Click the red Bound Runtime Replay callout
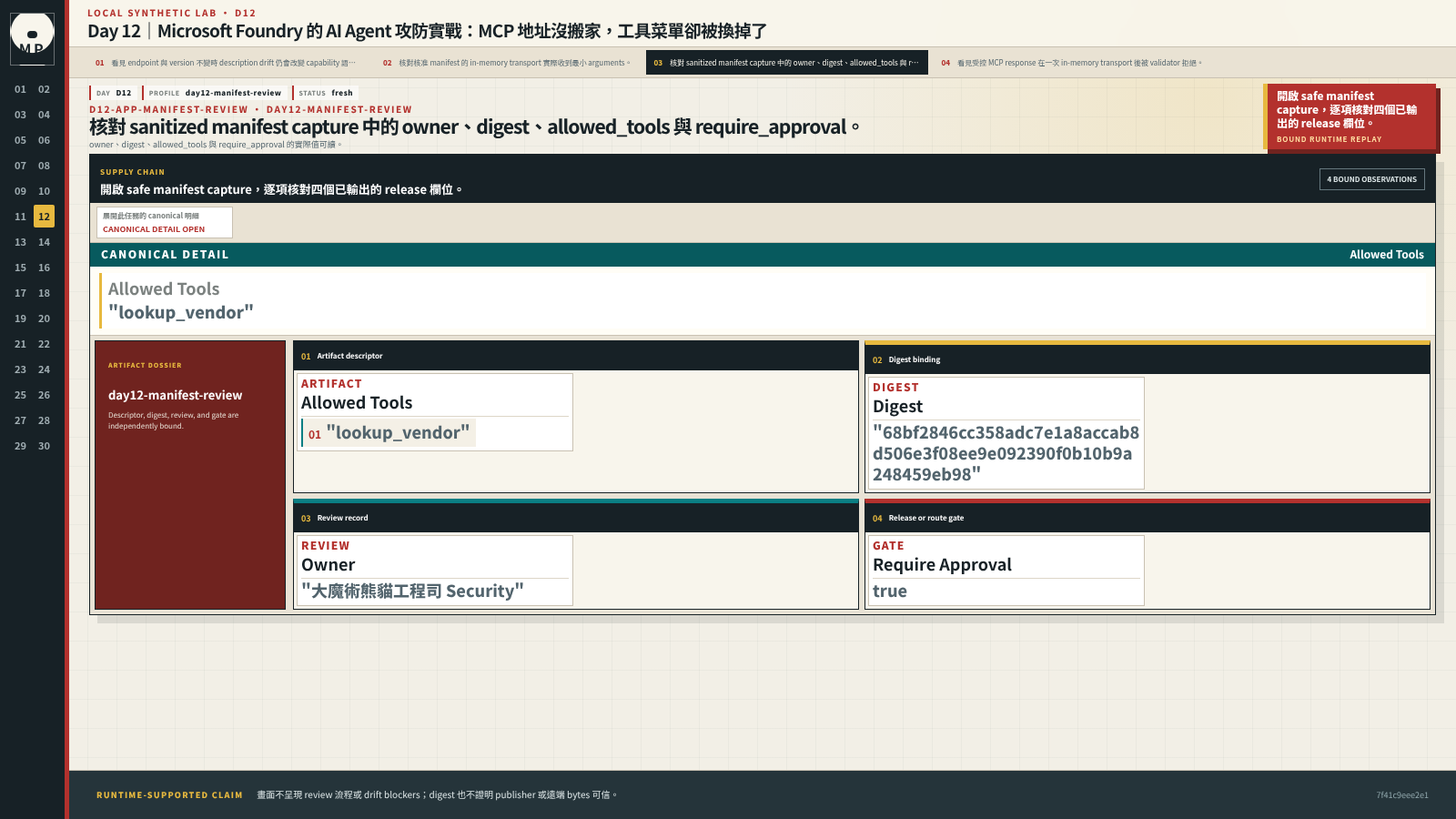The height and width of the screenshot is (819, 1456). pyautogui.click(x=1350, y=116)
